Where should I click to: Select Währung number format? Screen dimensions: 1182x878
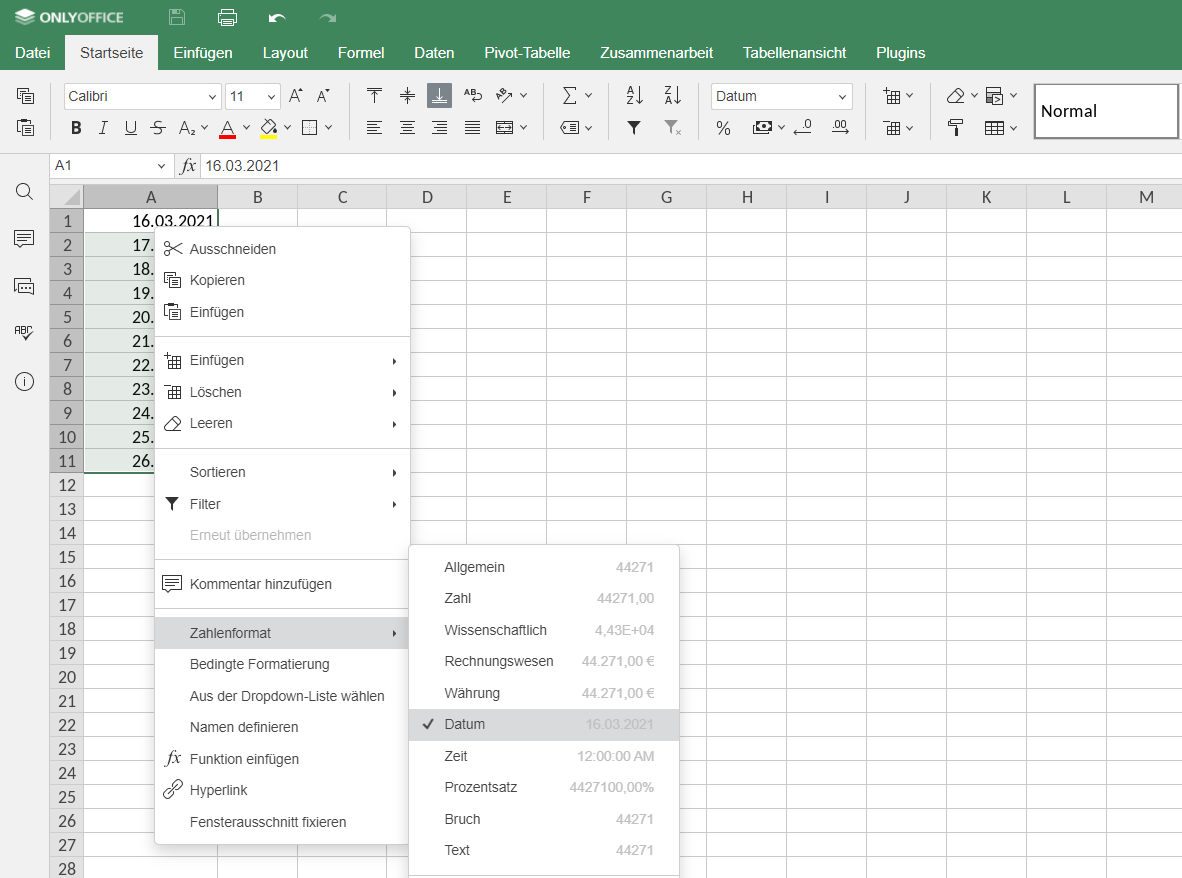point(544,693)
